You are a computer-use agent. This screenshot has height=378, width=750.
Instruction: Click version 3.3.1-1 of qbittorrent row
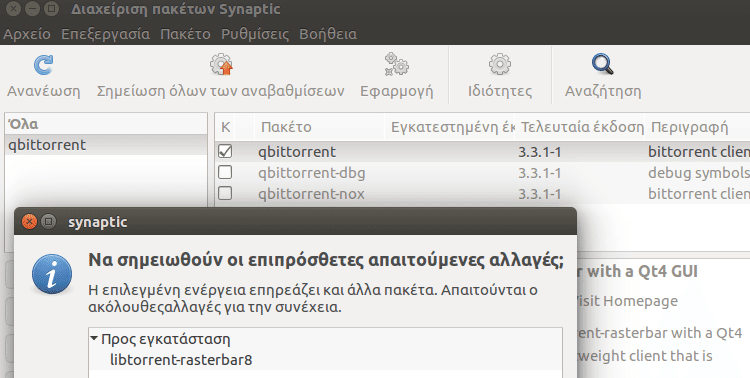pyautogui.click(x=540, y=152)
